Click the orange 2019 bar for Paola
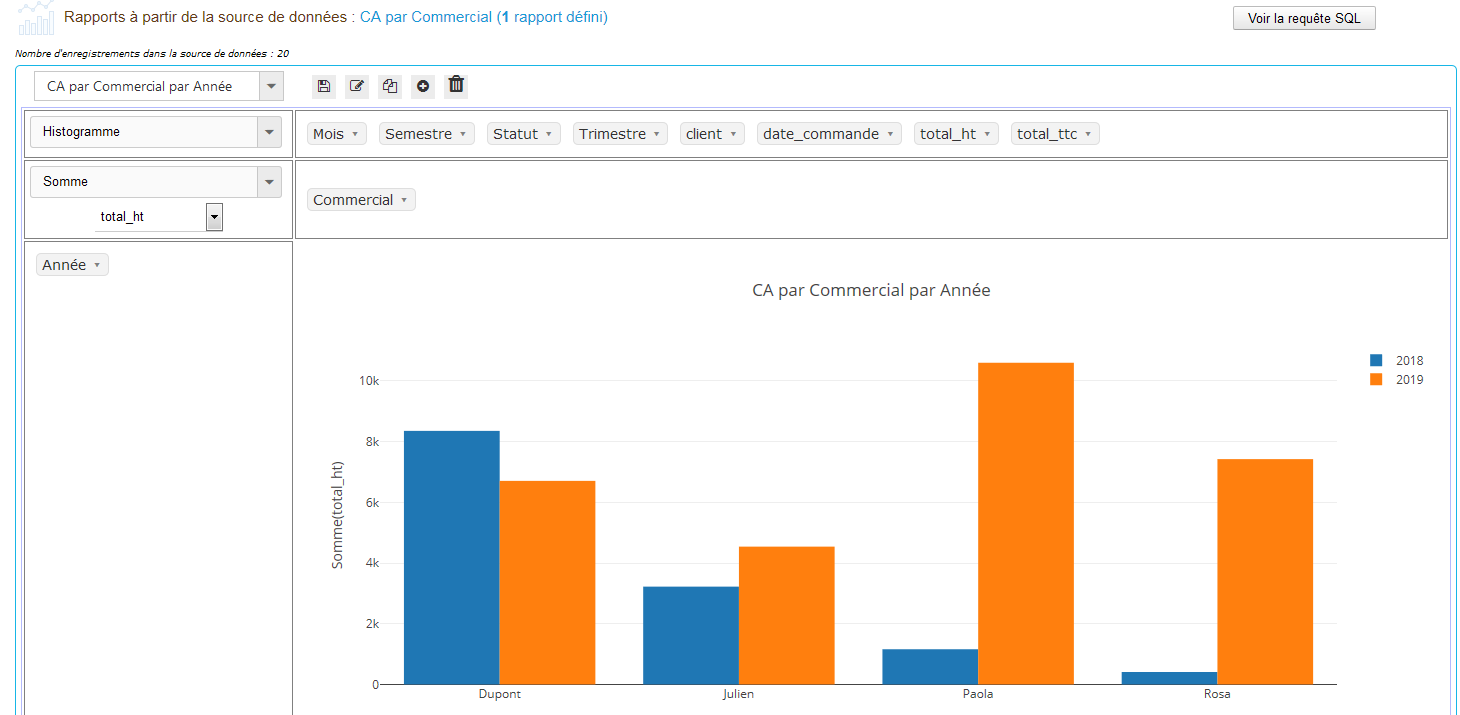Image resolution: width=1460 pixels, height=715 pixels. click(x=1025, y=522)
